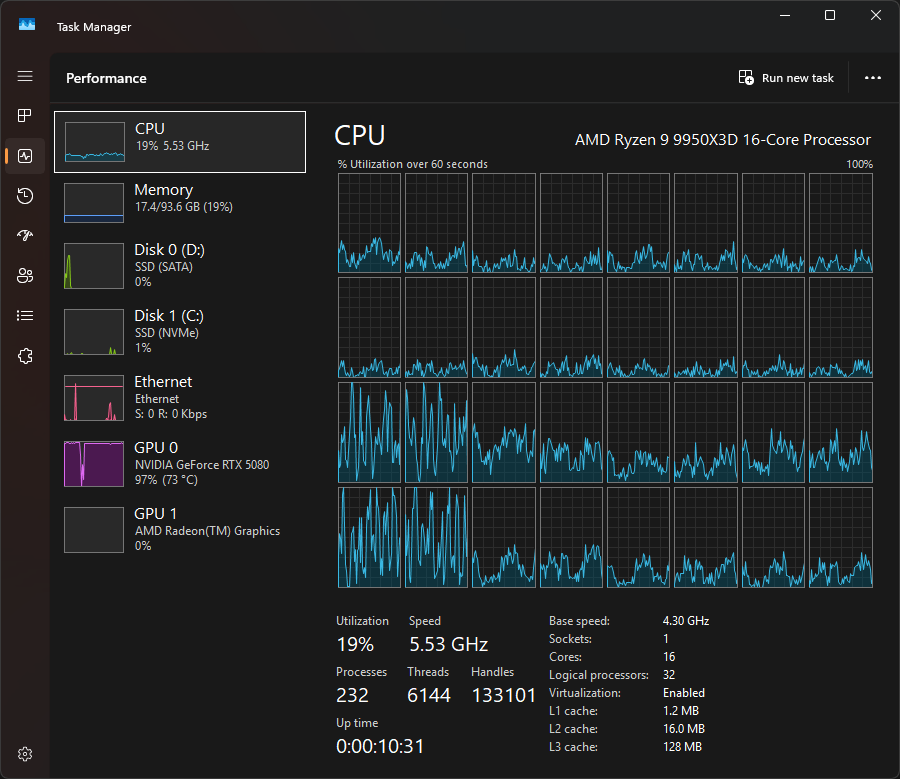Click the first logical processor graph

click(x=369, y=223)
